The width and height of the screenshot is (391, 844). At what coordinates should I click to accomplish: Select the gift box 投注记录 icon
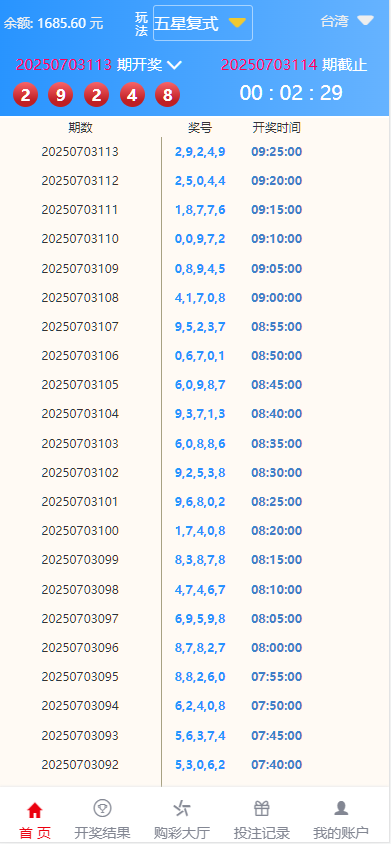[262, 808]
